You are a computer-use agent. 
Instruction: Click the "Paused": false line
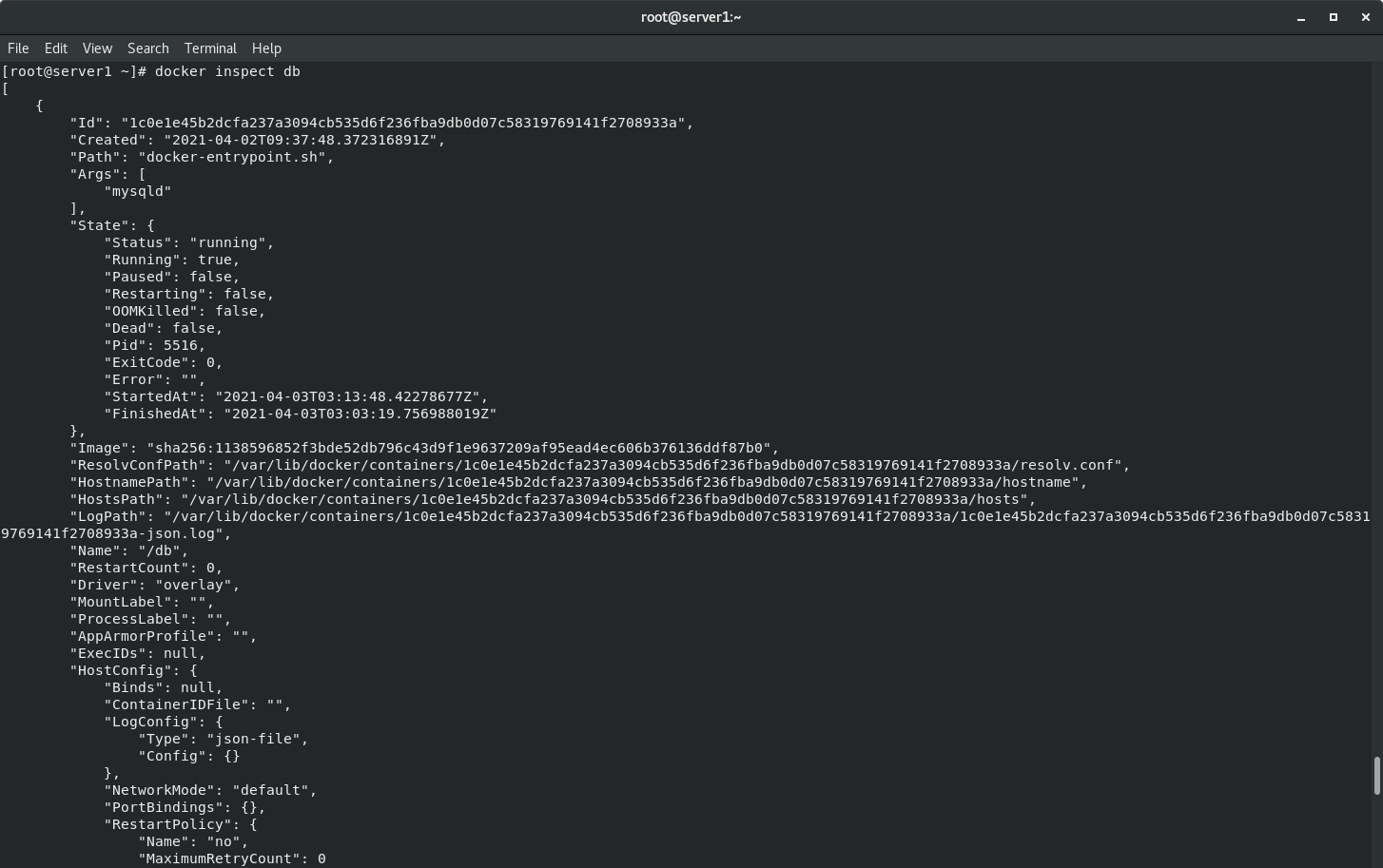(172, 277)
